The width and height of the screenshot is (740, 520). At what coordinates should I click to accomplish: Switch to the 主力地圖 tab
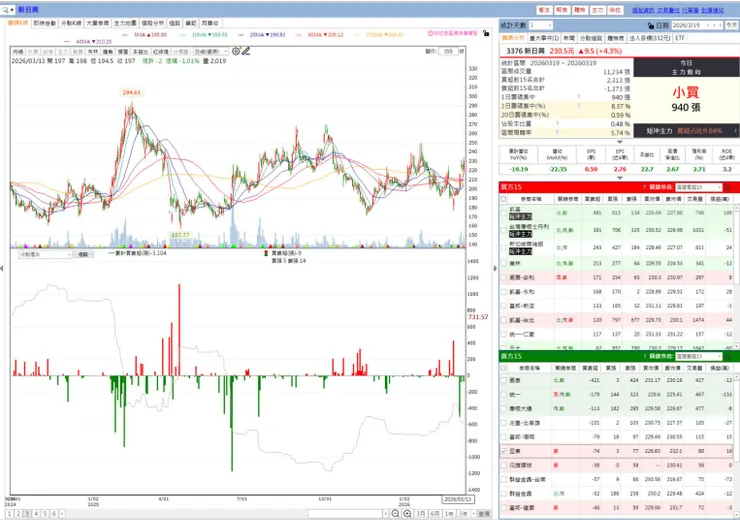coord(125,23)
